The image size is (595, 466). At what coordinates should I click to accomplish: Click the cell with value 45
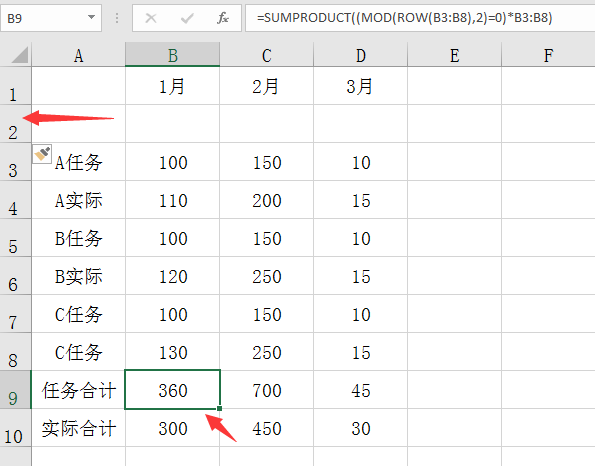tap(360, 389)
